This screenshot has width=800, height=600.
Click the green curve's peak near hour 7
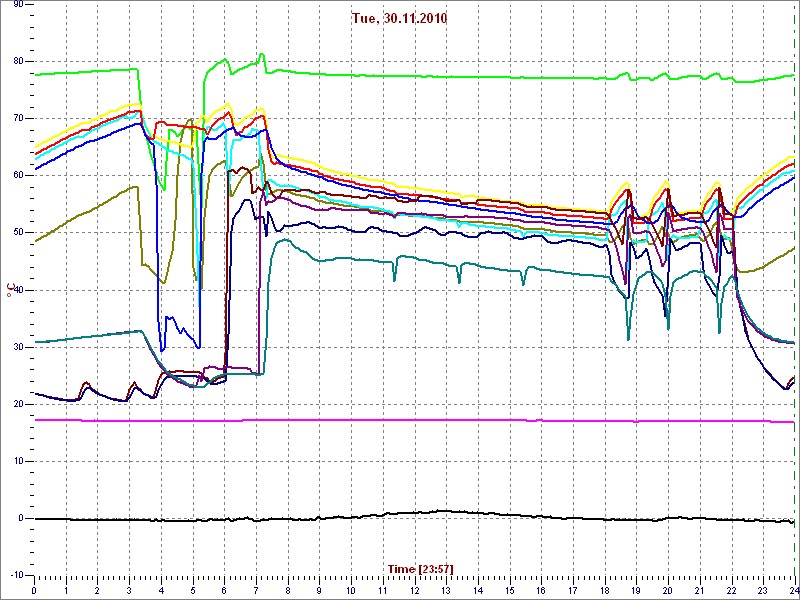click(261, 55)
